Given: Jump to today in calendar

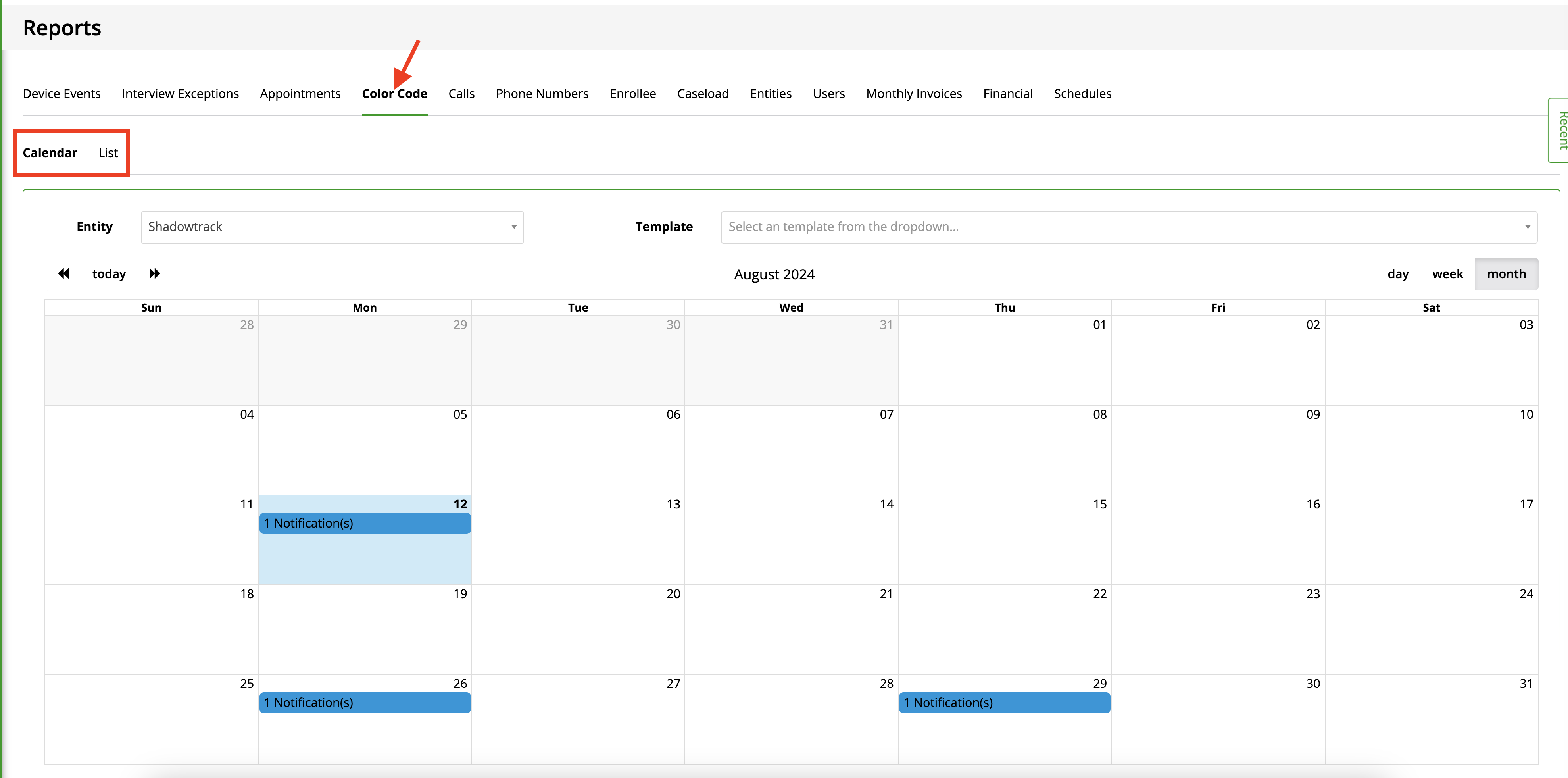Looking at the screenshot, I should tap(109, 274).
